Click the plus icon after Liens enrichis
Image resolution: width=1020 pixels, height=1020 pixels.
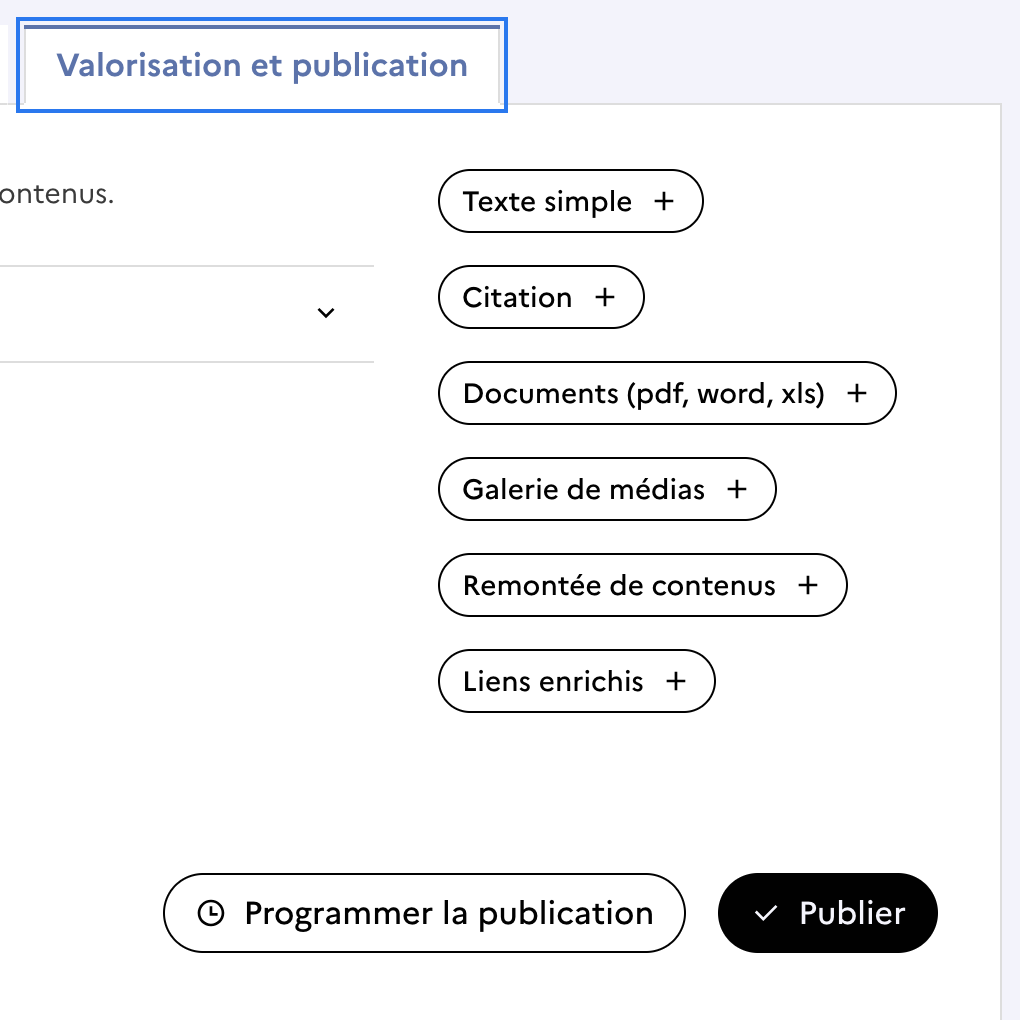[676, 681]
